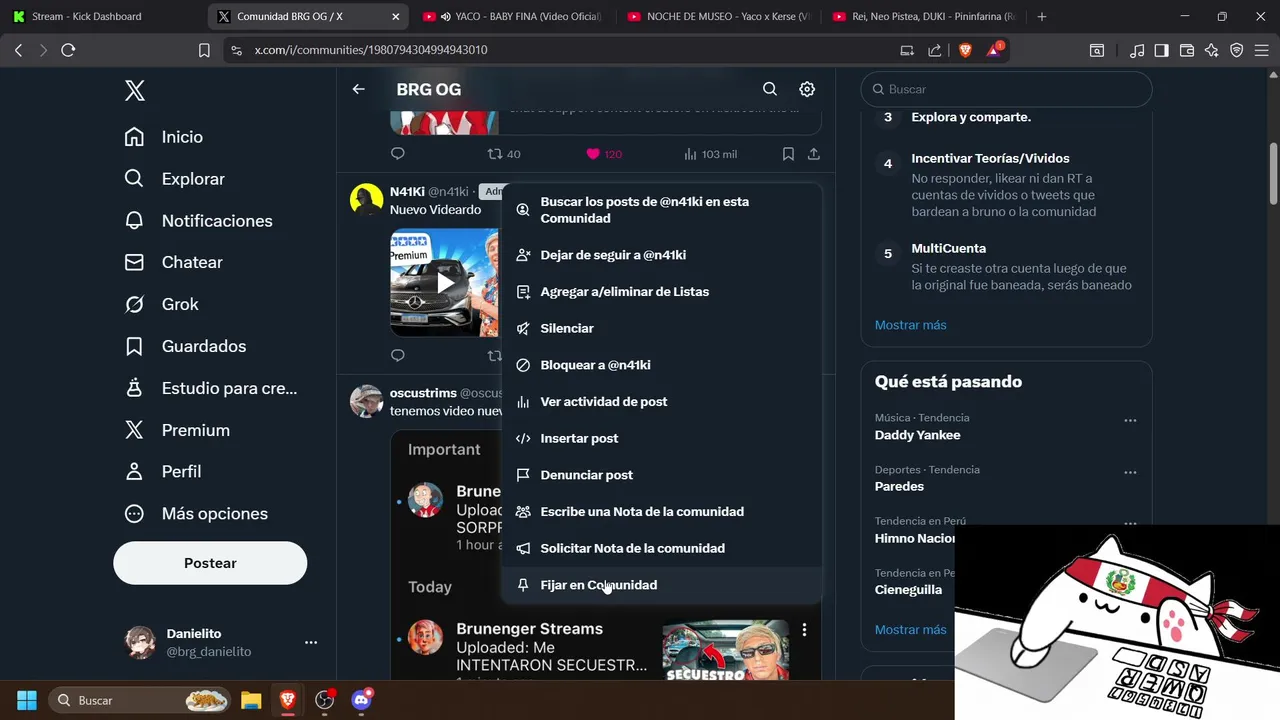This screenshot has width=1280, height=720.
Task: Click the Postear button
Action: click(x=210, y=563)
